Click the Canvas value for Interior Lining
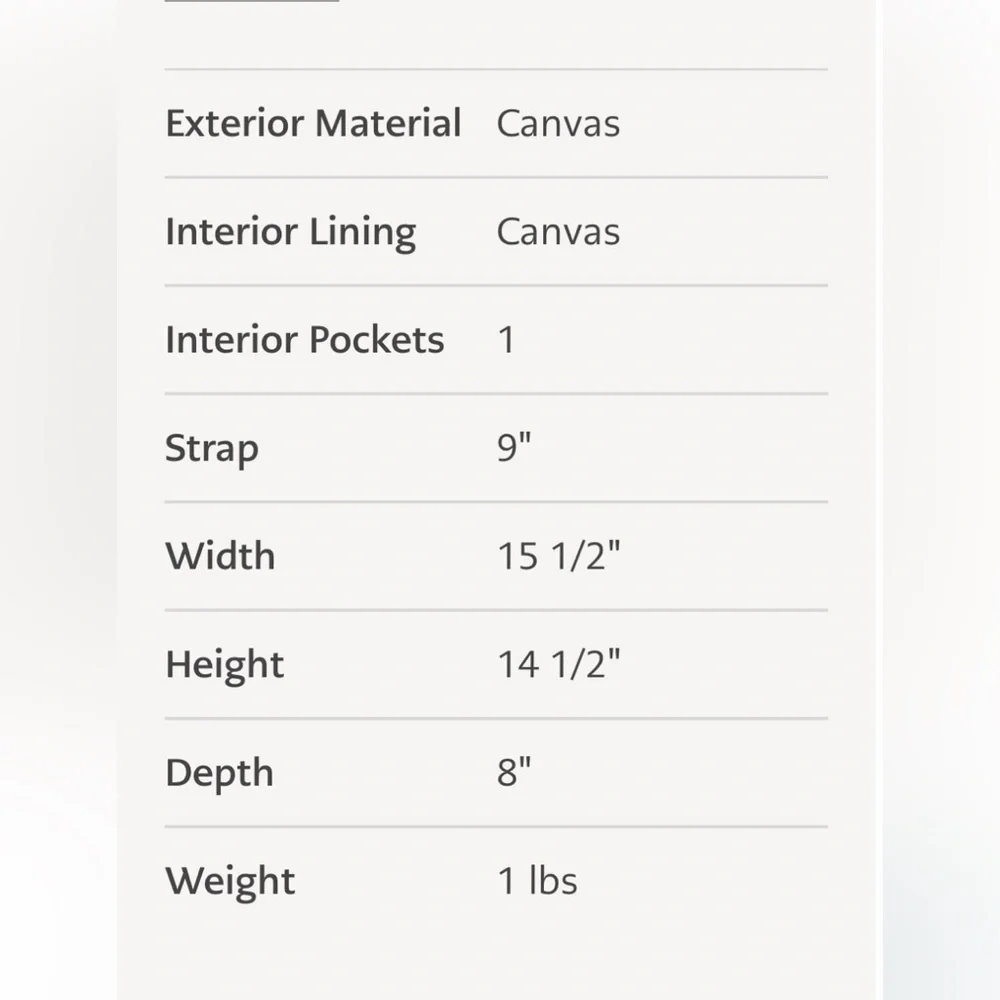The image size is (1000, 1000). [x=558, y=232]
